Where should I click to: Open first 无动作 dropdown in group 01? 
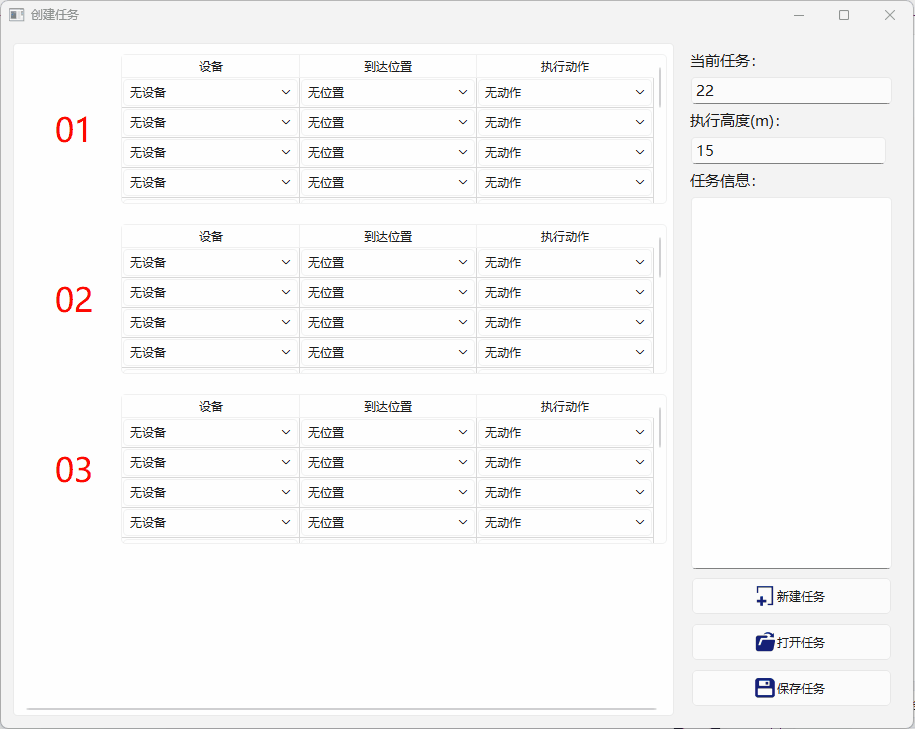tap(564, 92)
